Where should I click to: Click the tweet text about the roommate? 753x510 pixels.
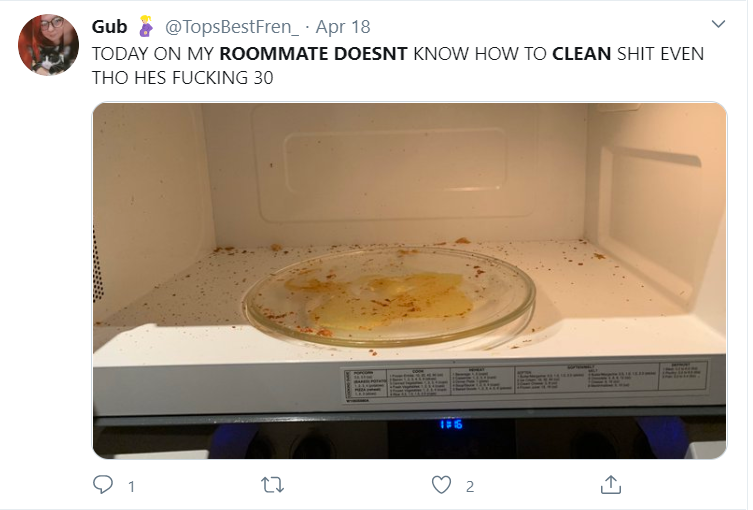click(398, 65)
